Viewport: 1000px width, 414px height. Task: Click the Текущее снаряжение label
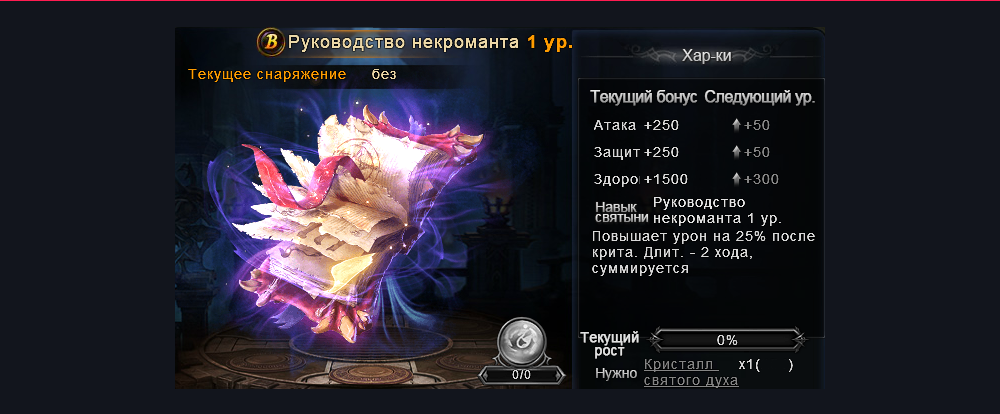coord(267,74)
